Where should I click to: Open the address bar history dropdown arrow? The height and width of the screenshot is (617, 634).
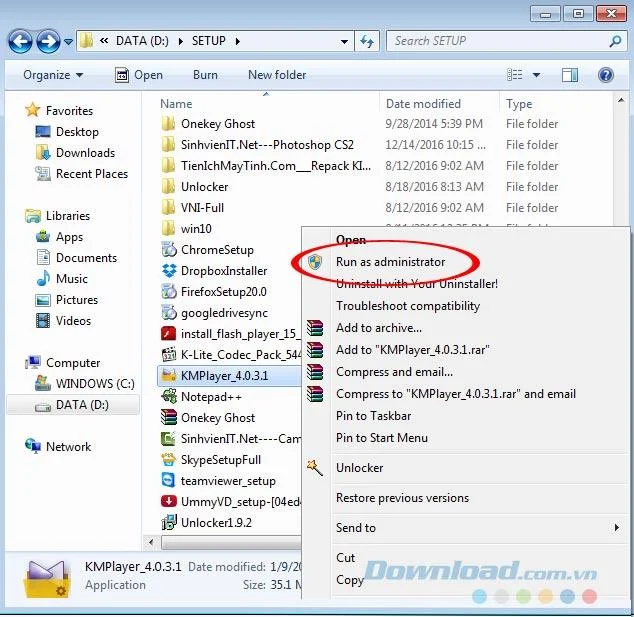(344, 41)
